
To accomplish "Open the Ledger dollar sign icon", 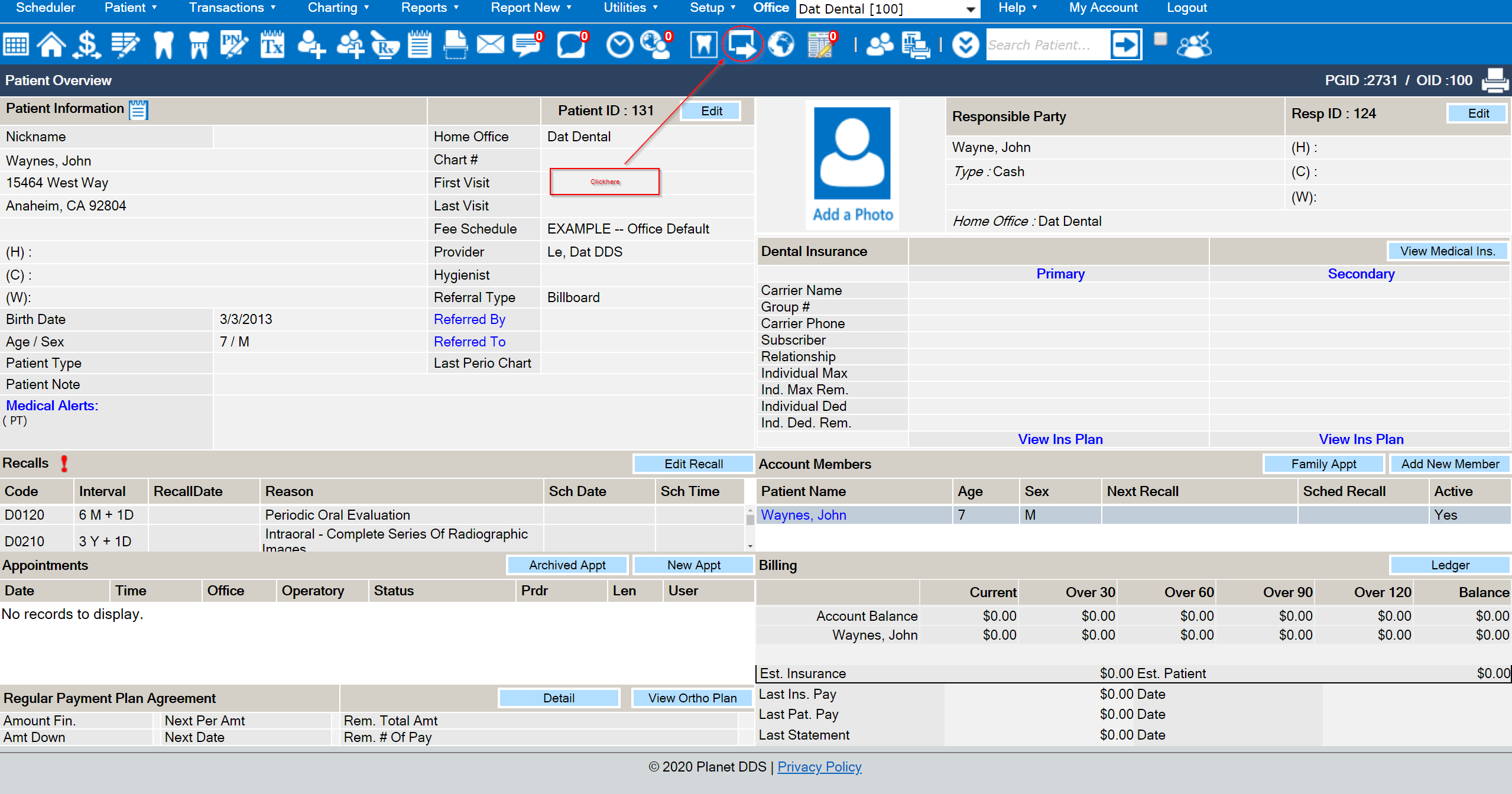I will (87, 45).
